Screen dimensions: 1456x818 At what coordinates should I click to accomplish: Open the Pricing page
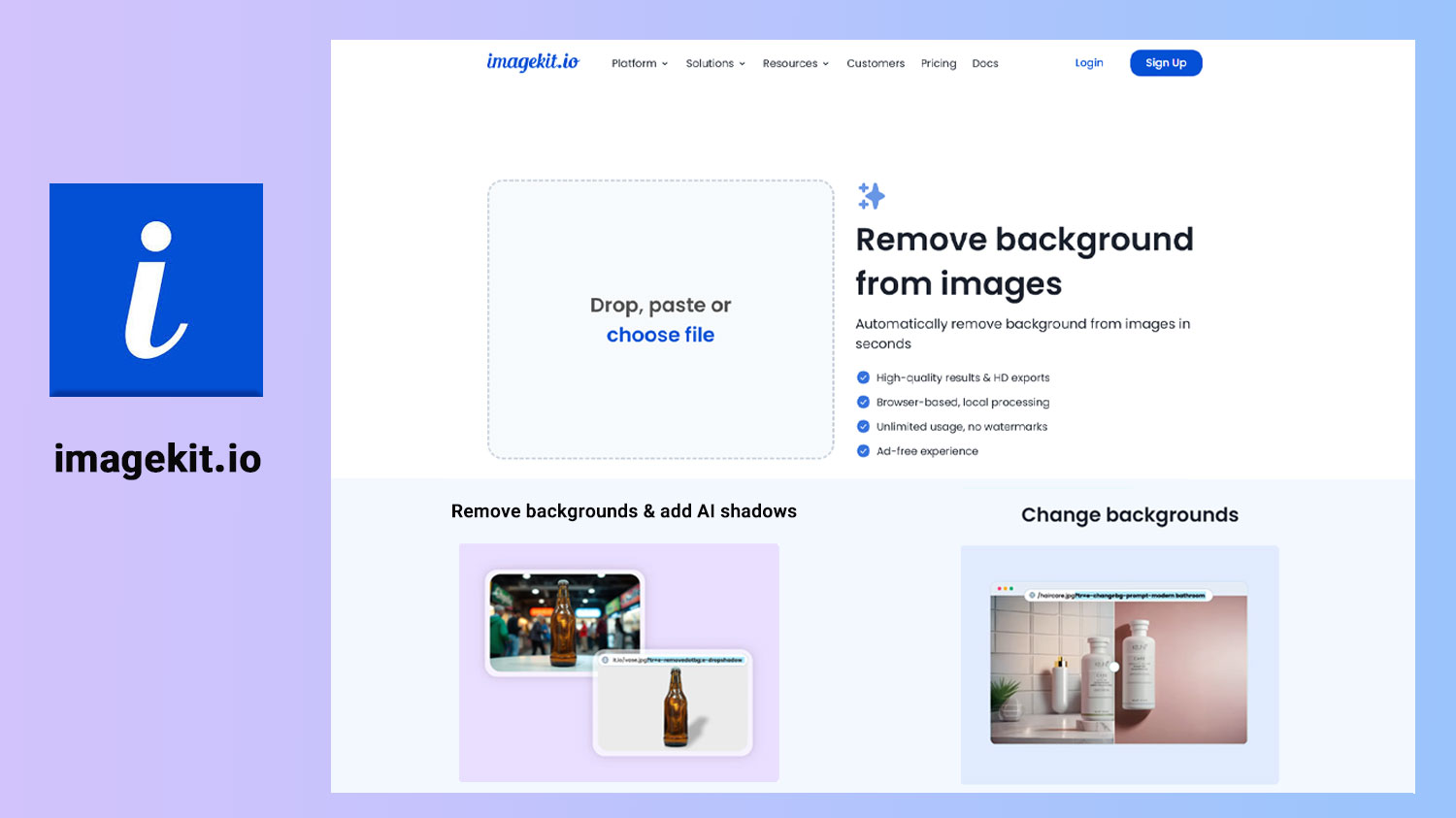(939, 63)
